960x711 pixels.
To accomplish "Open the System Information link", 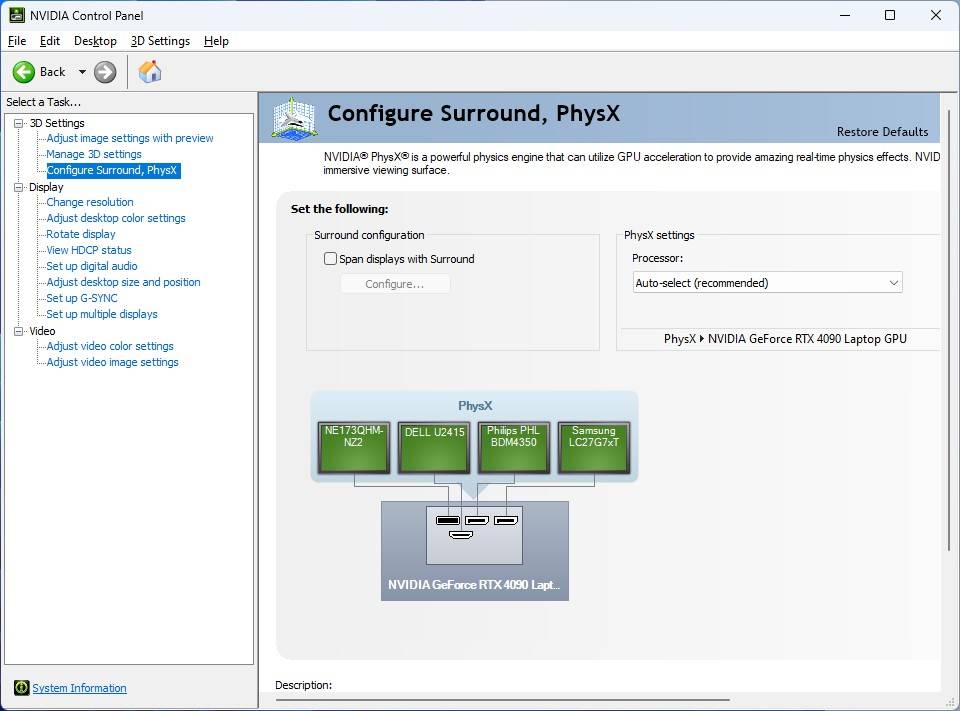I will 79,688.
